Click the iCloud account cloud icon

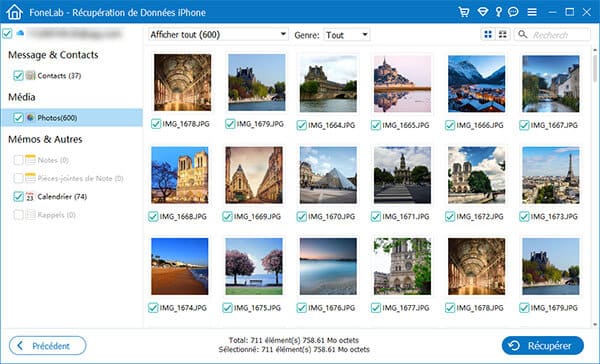coord(20,33)
